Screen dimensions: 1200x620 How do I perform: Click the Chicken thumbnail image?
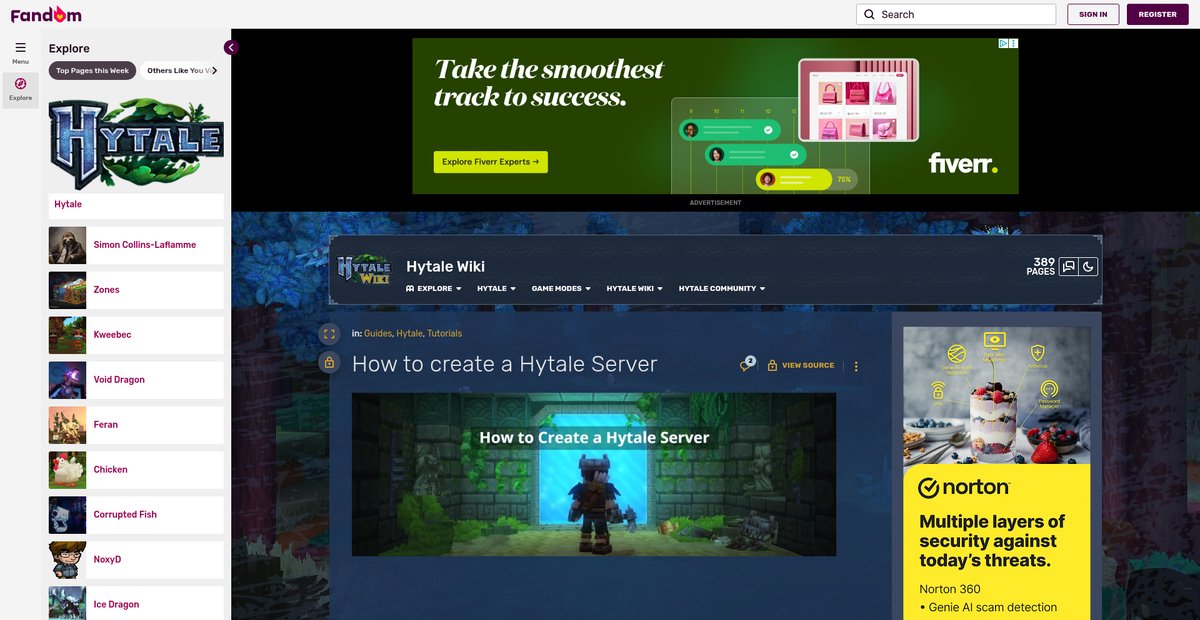click(x=68, y=470)
